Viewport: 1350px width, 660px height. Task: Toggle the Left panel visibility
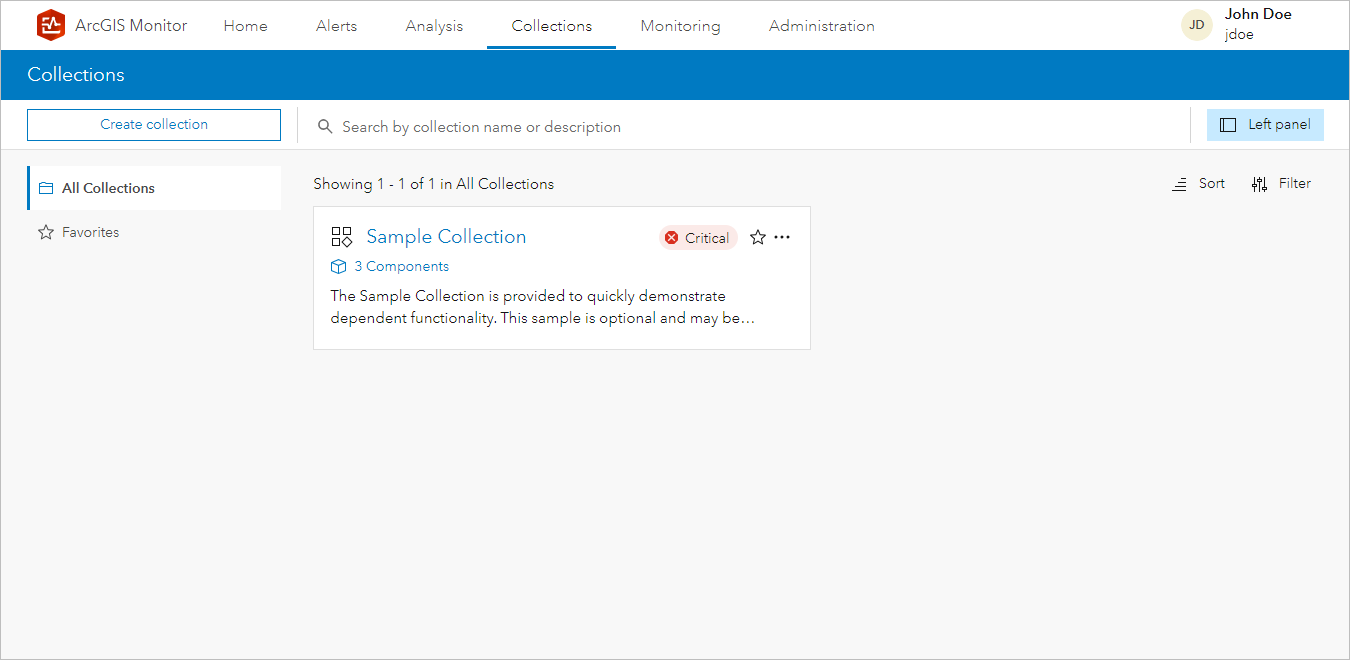pos(1265,124)
